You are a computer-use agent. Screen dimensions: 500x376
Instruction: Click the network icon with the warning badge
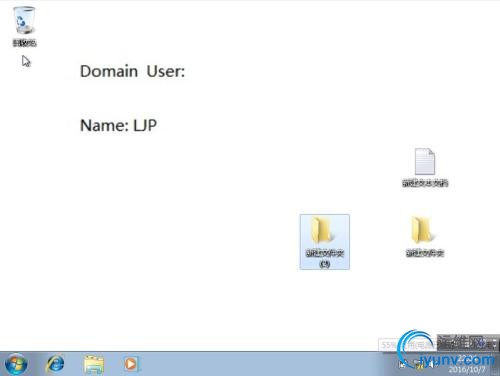pos(419,365)
